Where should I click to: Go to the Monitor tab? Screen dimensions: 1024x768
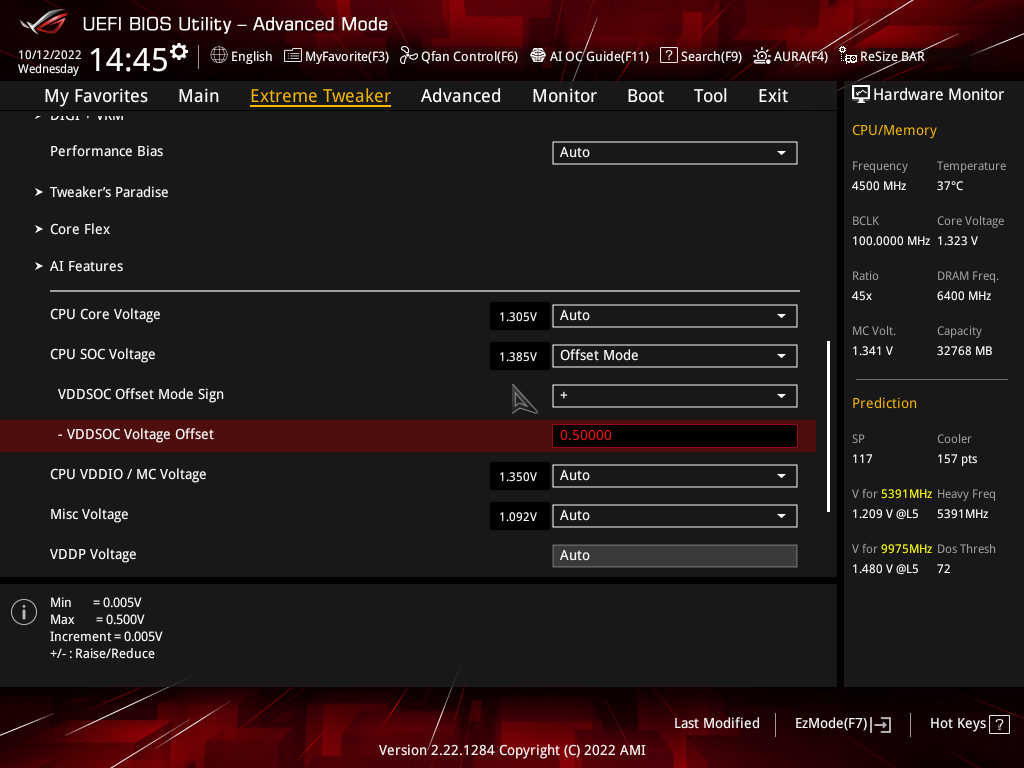(x=564, y=96)
